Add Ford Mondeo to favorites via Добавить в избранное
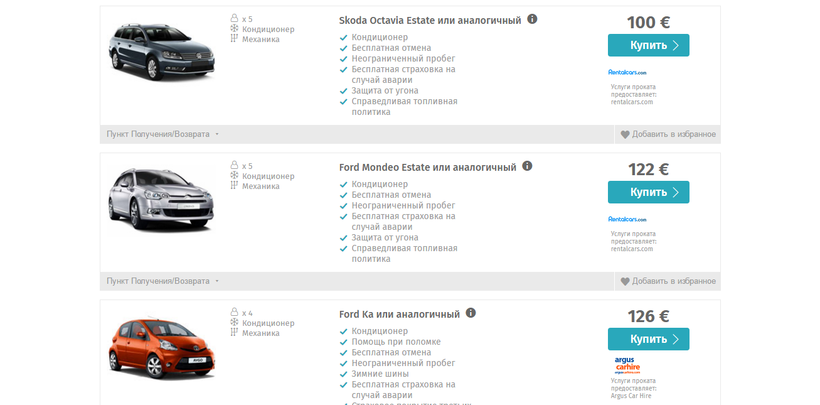 [x=673, y=281]
